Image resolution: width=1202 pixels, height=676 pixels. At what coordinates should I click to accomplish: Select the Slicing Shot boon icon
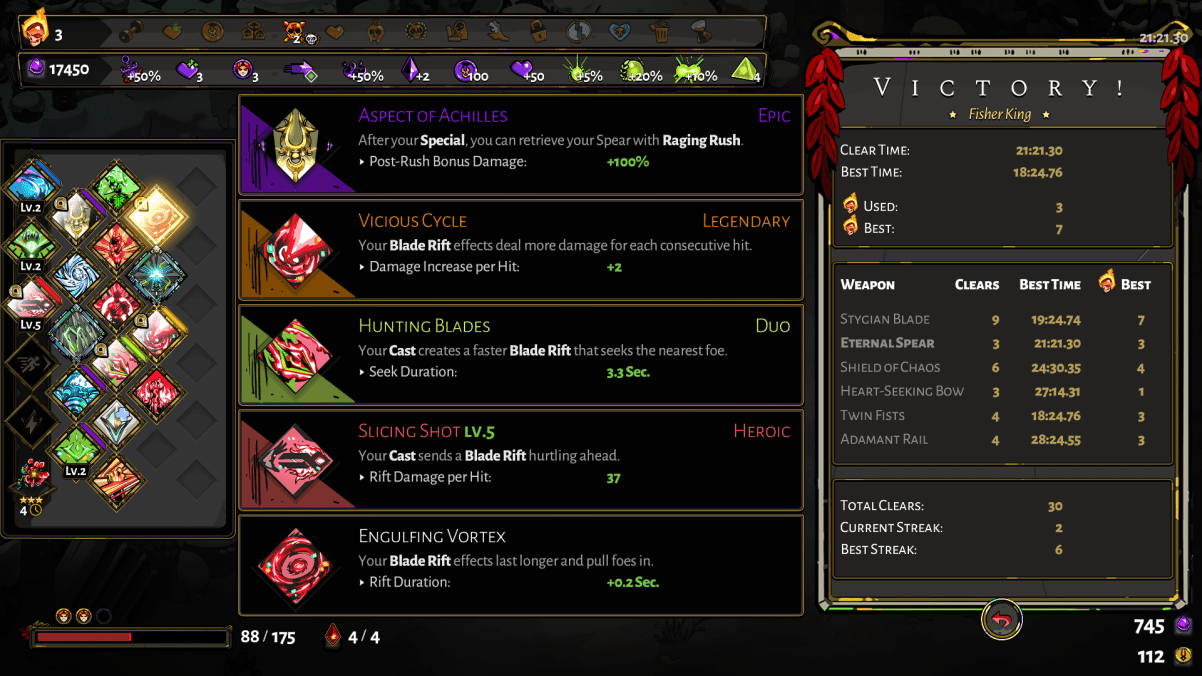(297, 461)
